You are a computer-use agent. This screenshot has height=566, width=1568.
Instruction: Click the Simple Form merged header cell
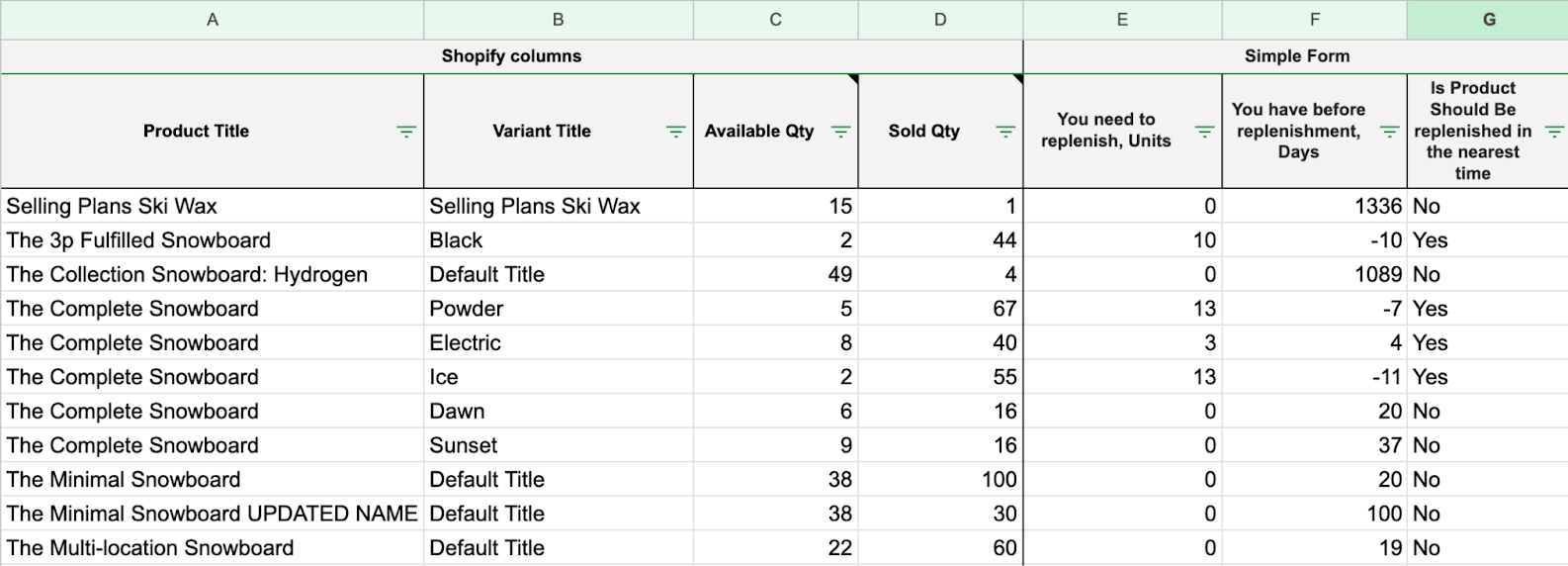1296,56
